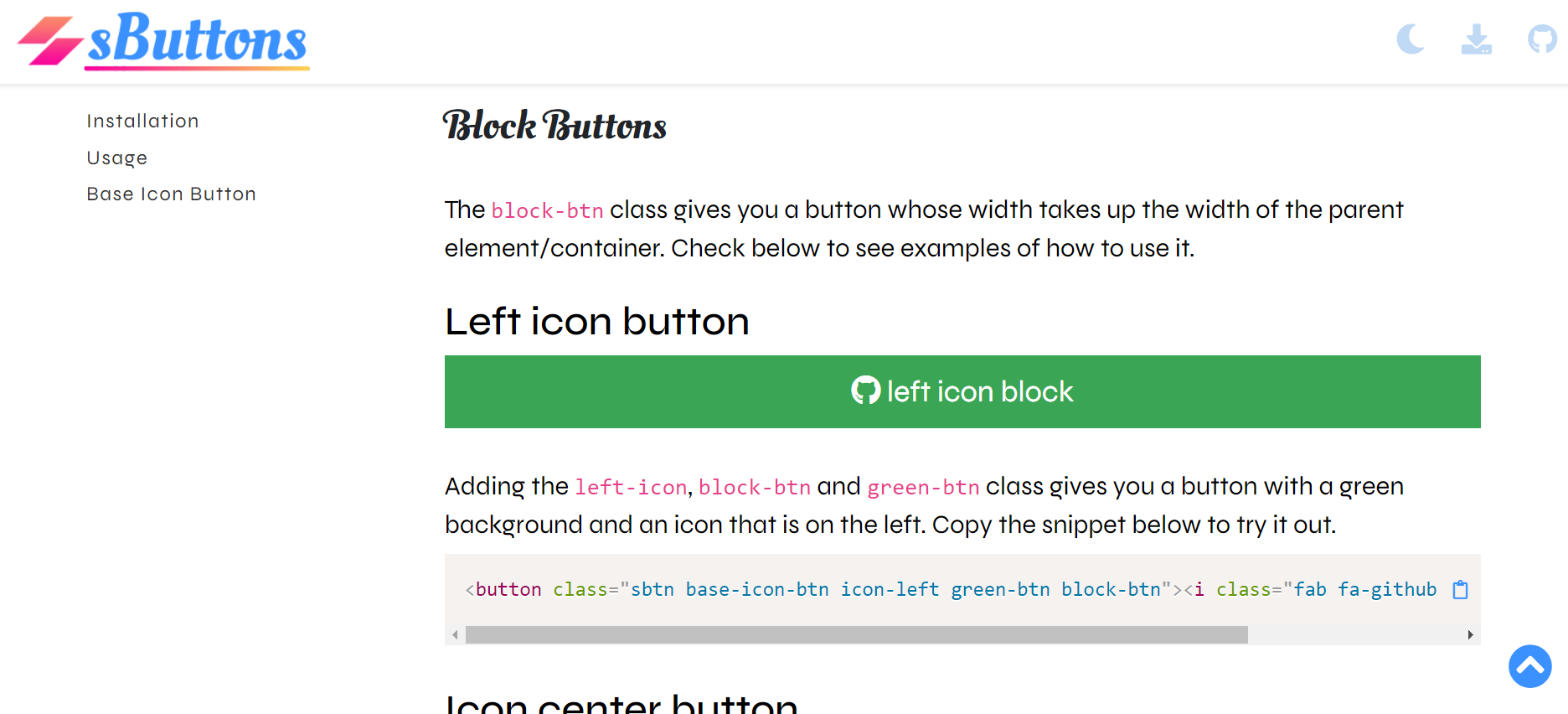Viewport: 1568px width, 714px height.
Task: Click the right scroll arrow of the code box
Action: 1470,634
